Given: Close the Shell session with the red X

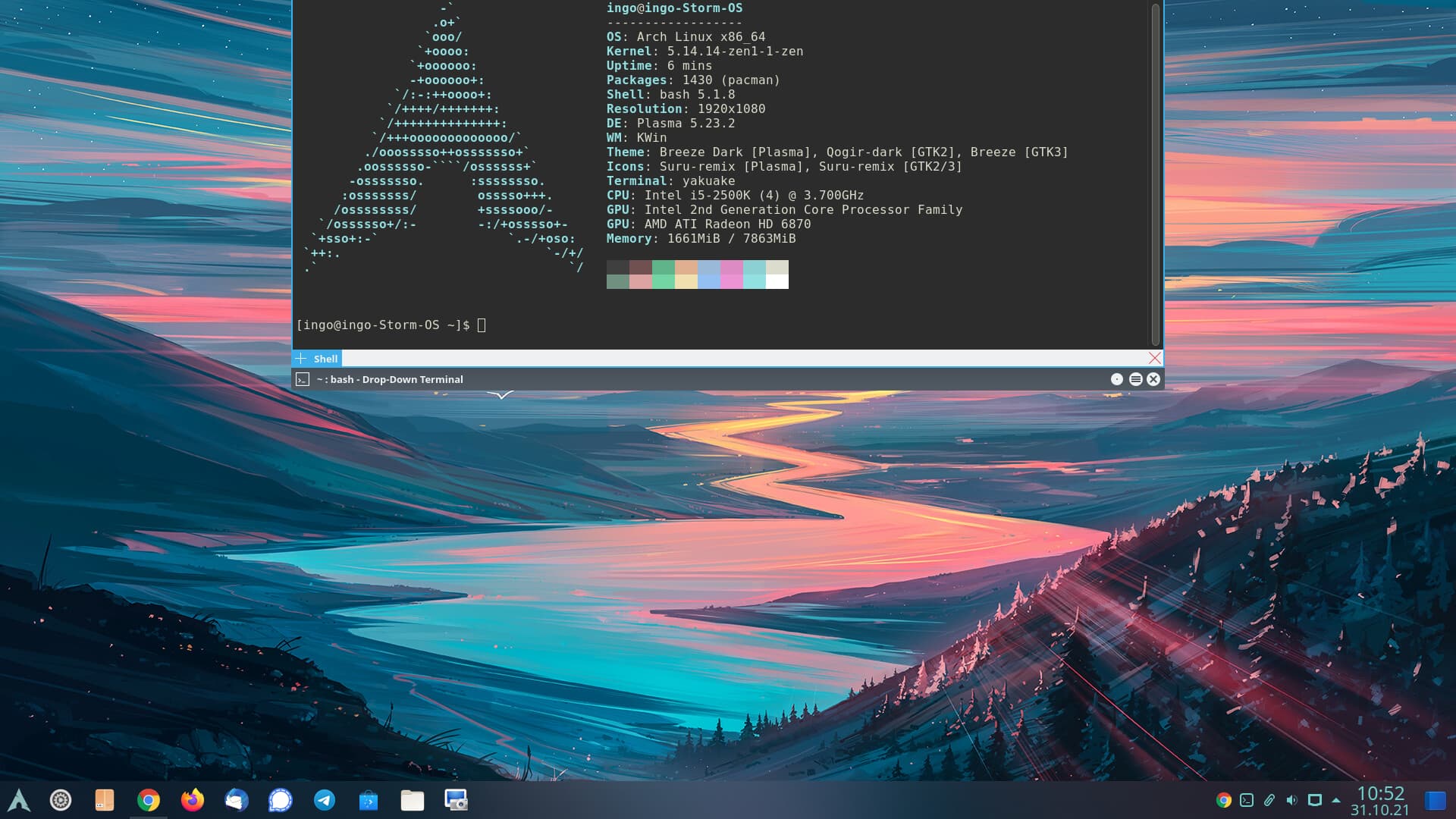Looking at the screenshot, I should pyautogui.click(x=1154, y=358).
